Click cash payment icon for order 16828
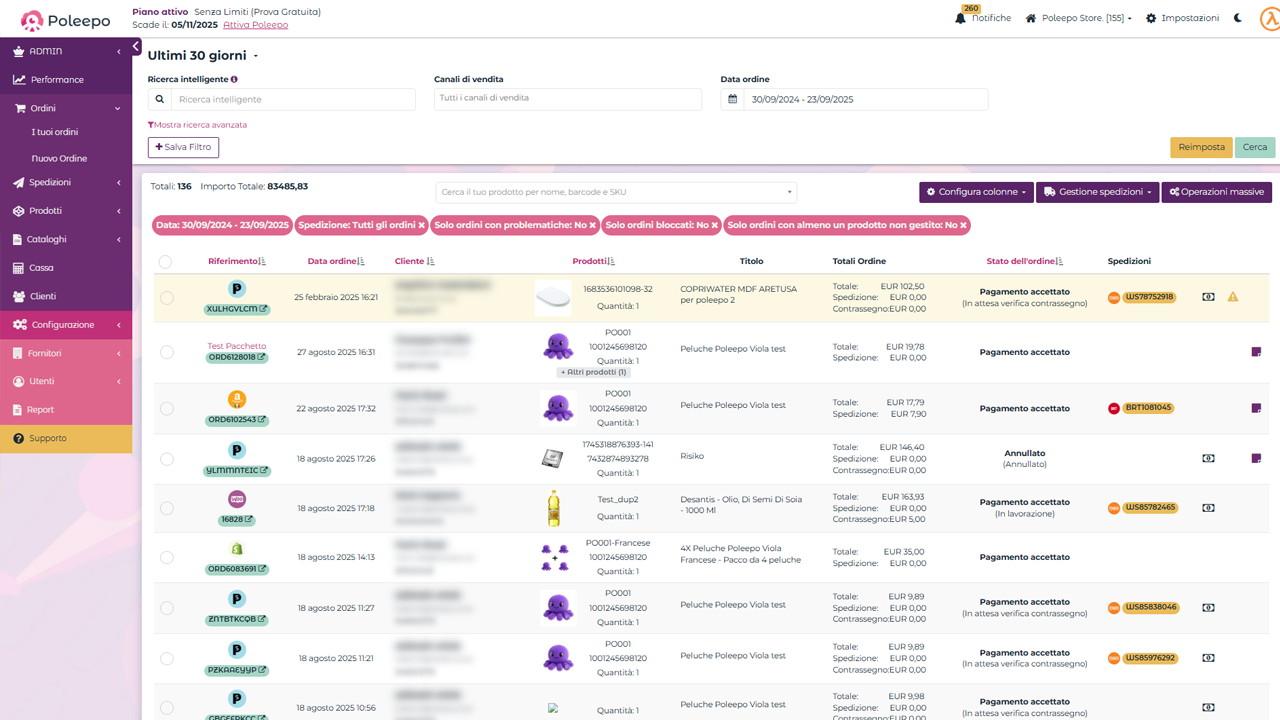1280x720 pixels. click(x=1208, y=508)
